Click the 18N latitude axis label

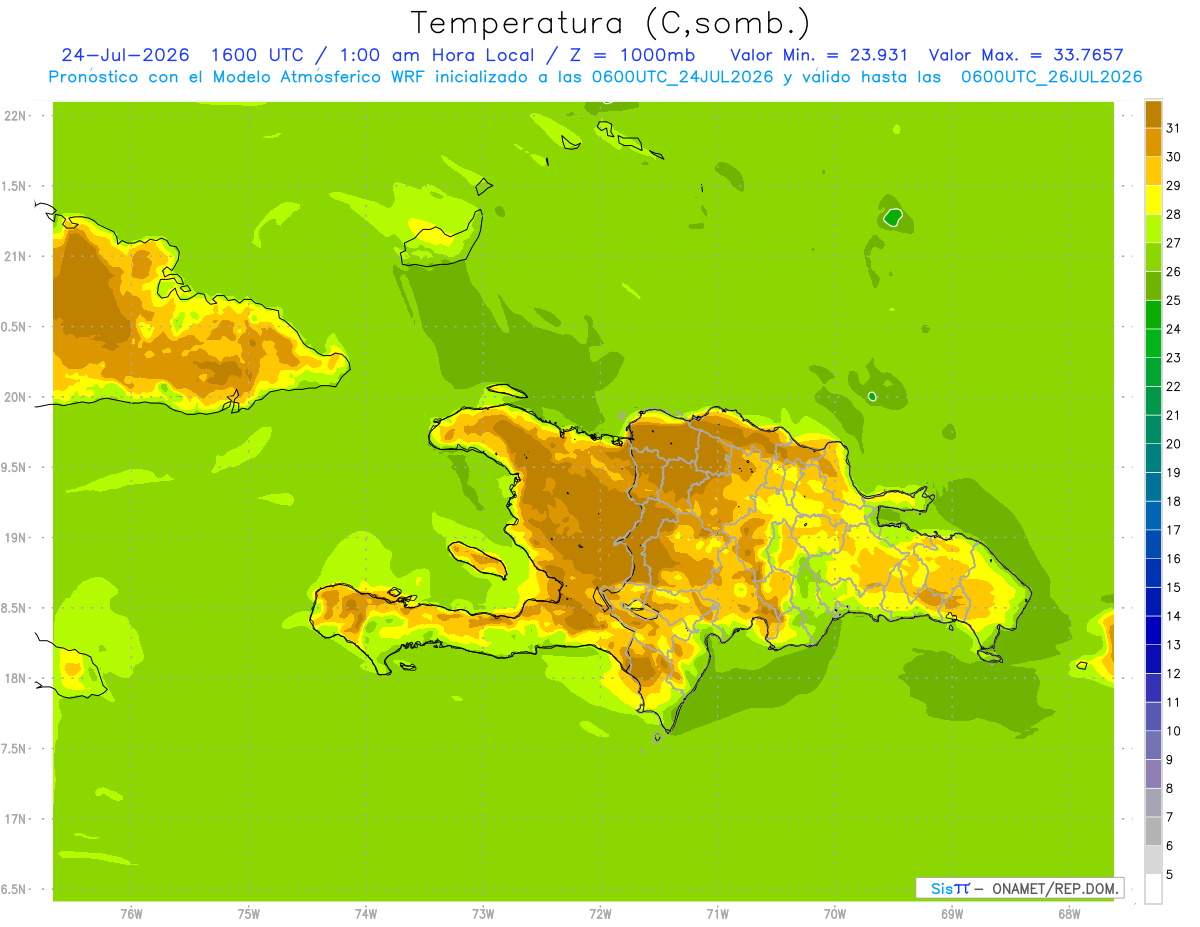coord(15,678)
